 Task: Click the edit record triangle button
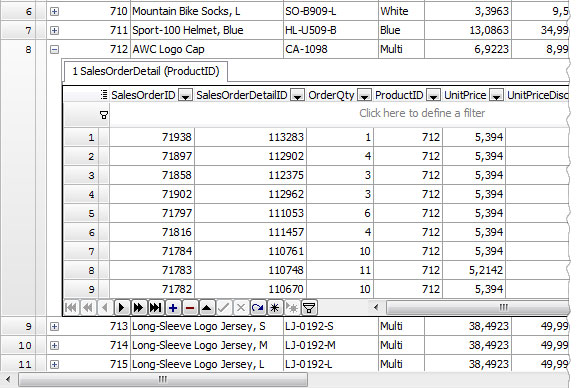207,307
